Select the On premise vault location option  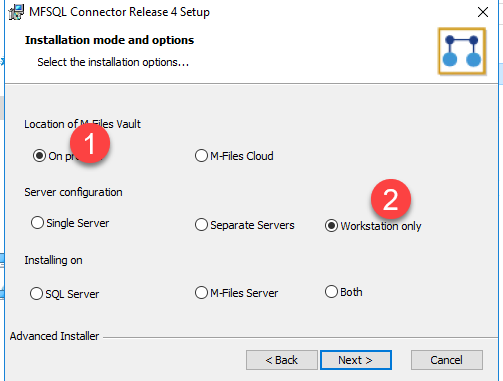pos(39,156)
